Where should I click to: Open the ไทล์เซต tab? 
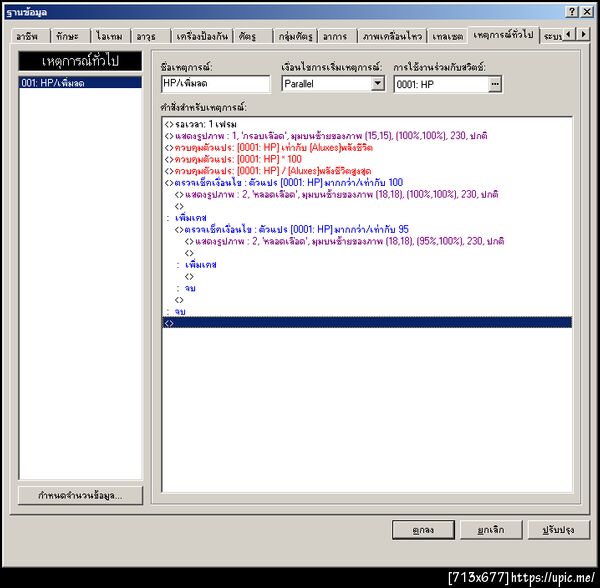[447, 37]
